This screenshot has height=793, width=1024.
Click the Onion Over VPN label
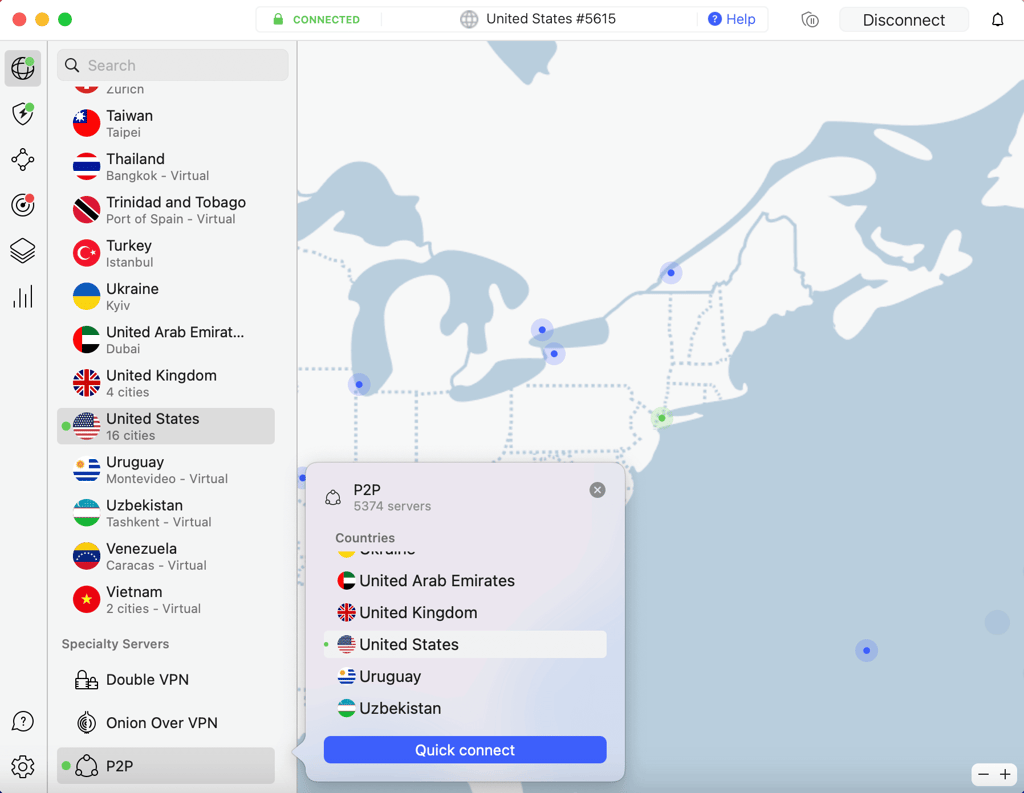(x=162, y=723)
